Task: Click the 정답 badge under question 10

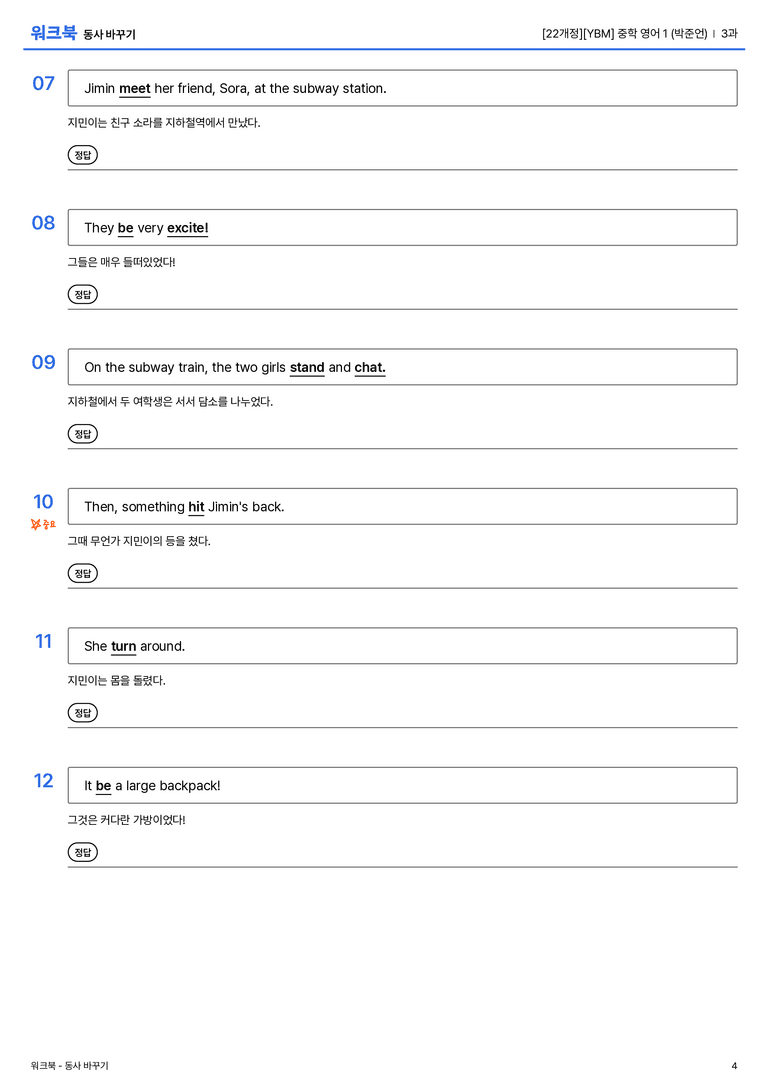Action: (82, 573)
